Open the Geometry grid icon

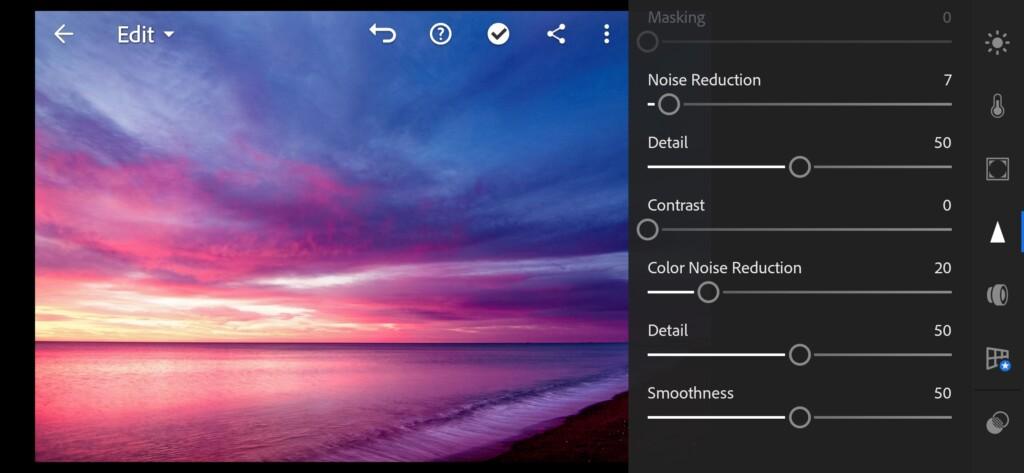[x=997, y=358]
